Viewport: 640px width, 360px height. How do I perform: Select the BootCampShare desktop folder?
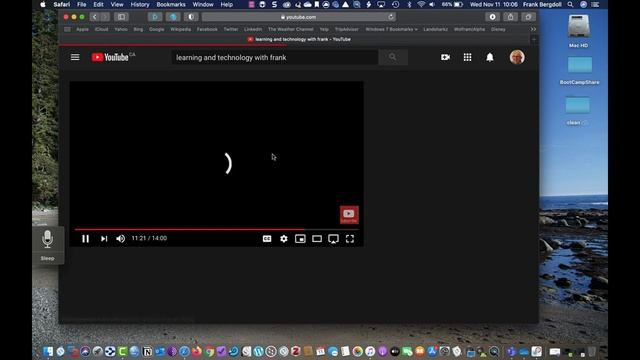580,70
